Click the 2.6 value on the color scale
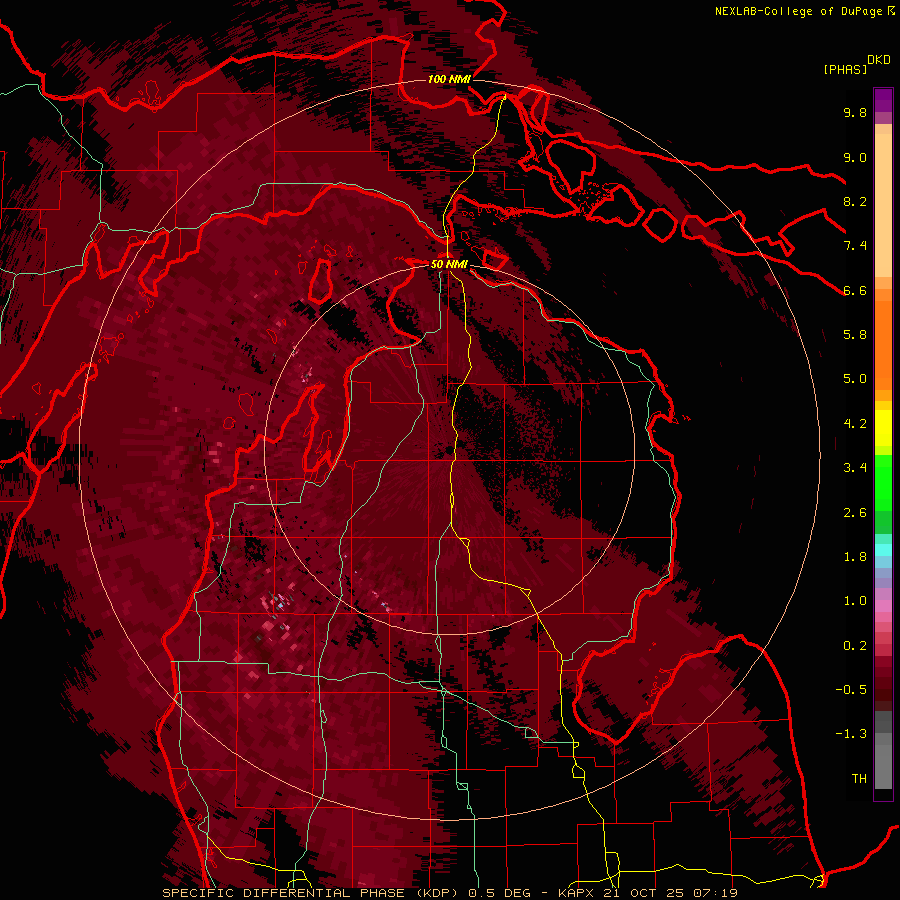The width and height of the screenshot is (900, 900). point(855,513)
